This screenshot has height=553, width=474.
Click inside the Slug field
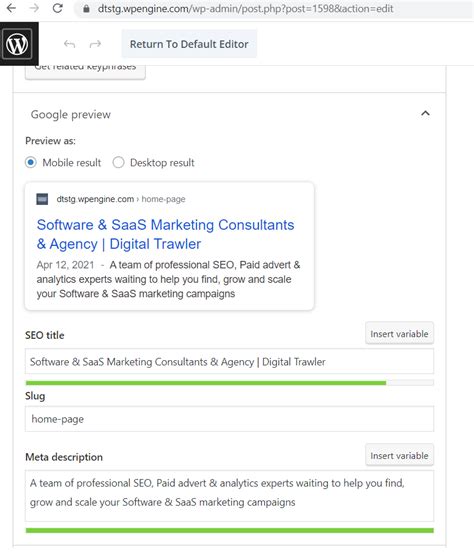tap(229, 419)
